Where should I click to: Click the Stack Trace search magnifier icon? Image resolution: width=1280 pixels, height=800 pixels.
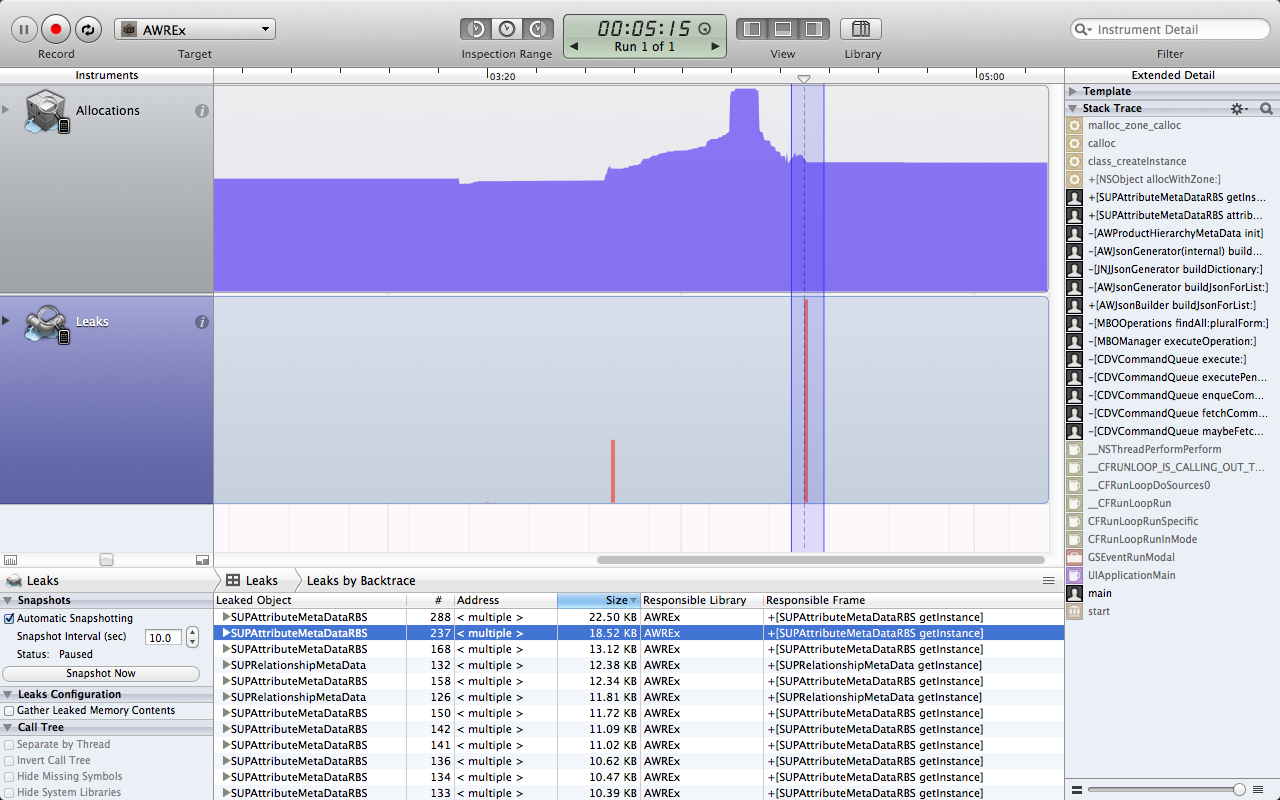tap(1266, 108)
